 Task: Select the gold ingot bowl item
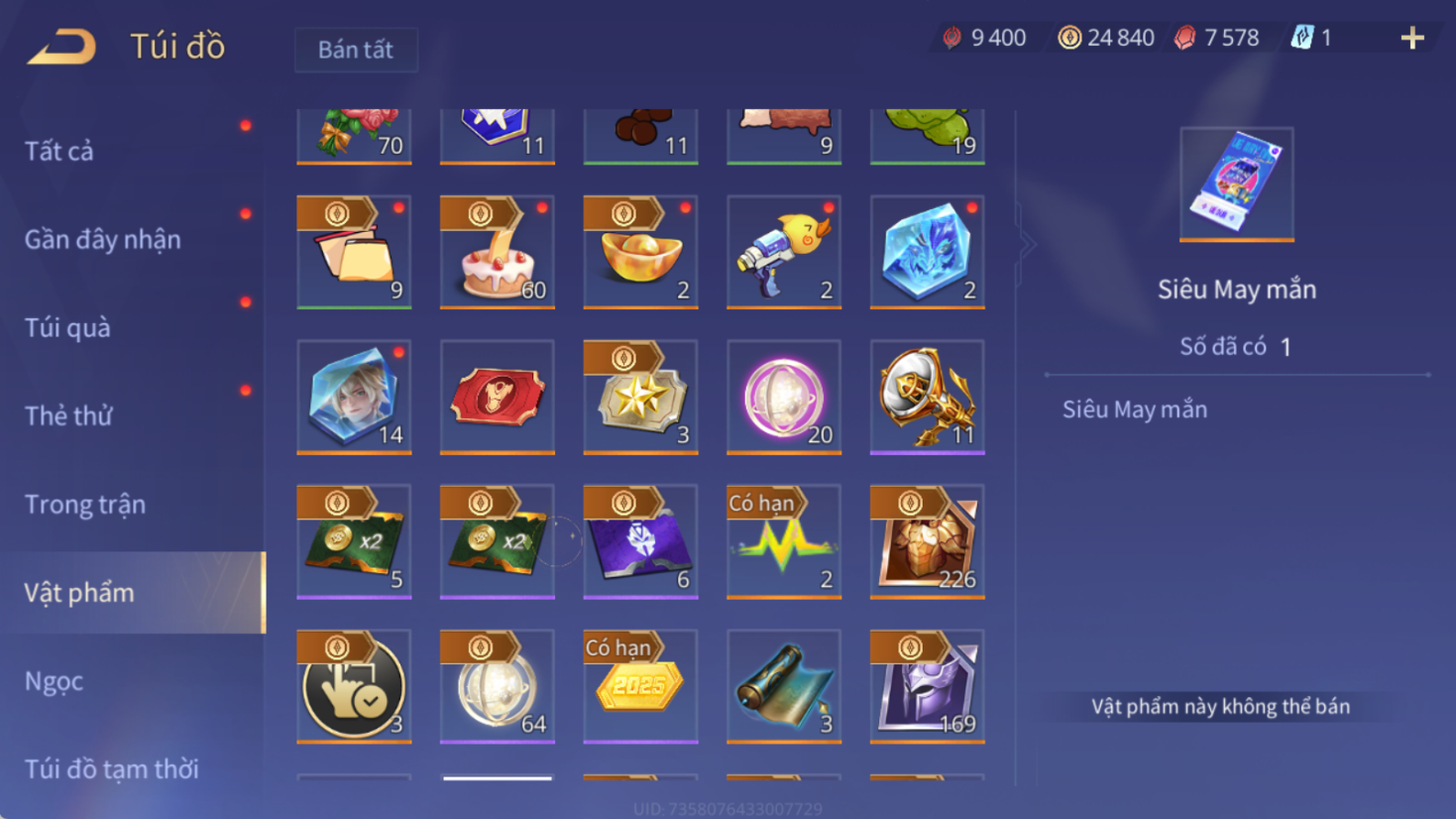[x=640, y=252]
